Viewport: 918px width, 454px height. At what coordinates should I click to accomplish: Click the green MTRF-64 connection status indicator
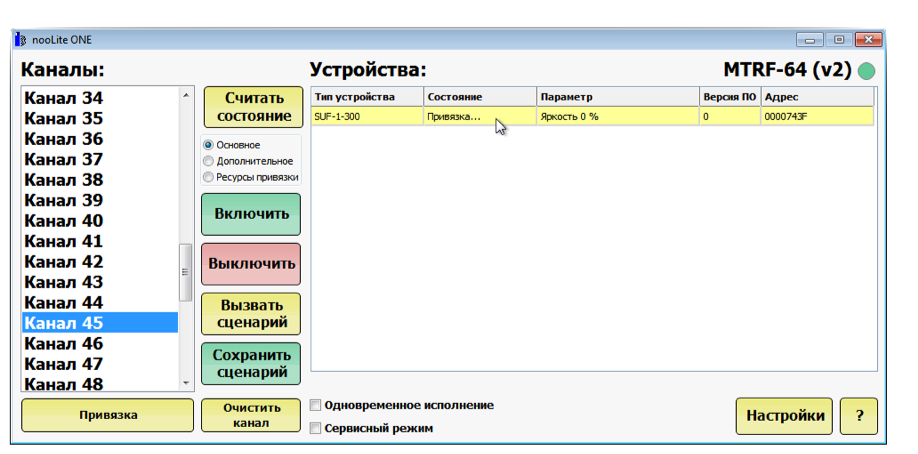[866, 71]
